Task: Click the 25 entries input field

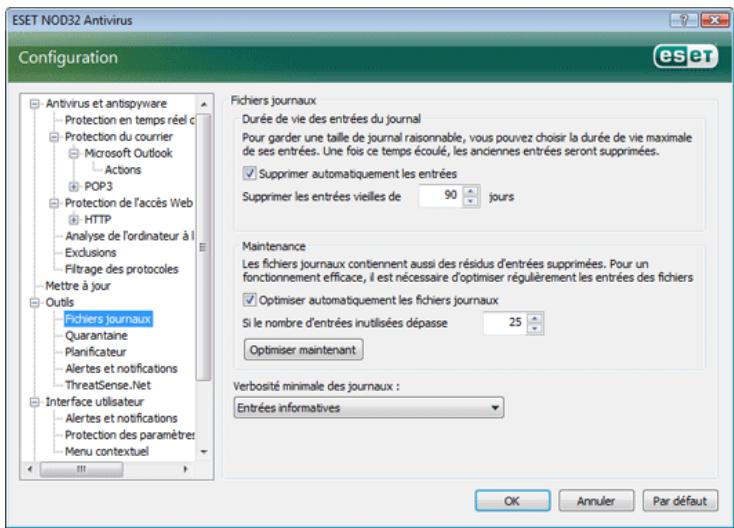Action: pyautogui.click(x=505, y=323)
